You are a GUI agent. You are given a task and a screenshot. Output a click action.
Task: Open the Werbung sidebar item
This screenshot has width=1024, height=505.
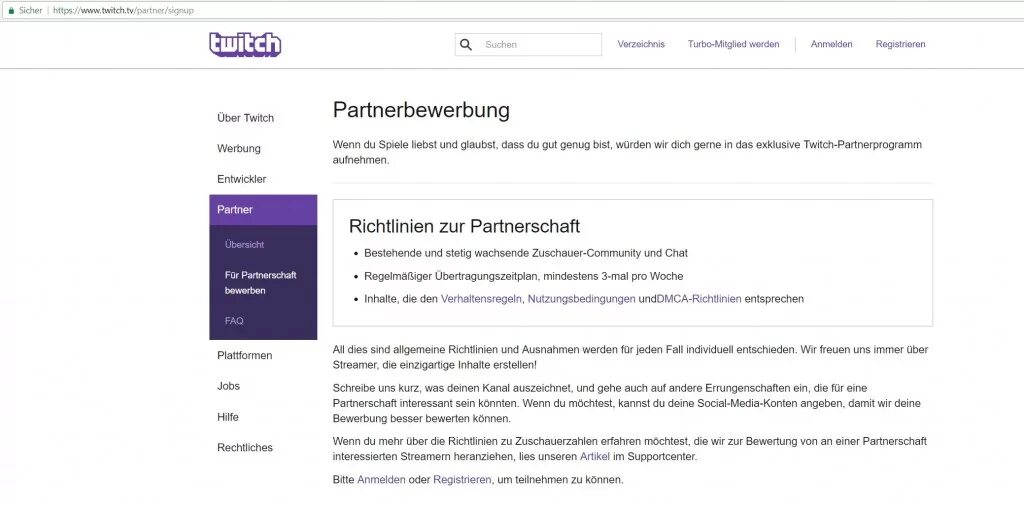[x=239, y=149]
